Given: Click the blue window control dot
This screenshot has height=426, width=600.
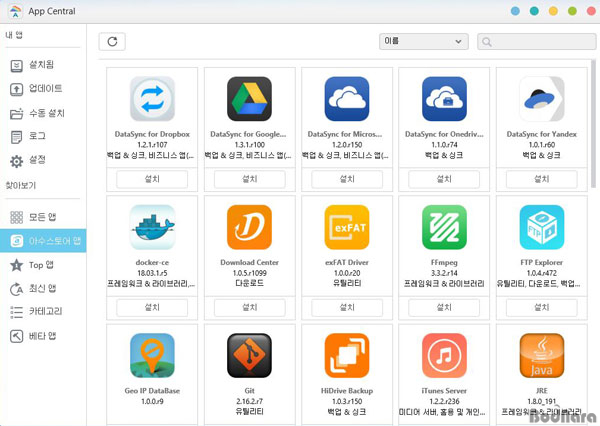Looking at the screenshot, I should [515, 11].
